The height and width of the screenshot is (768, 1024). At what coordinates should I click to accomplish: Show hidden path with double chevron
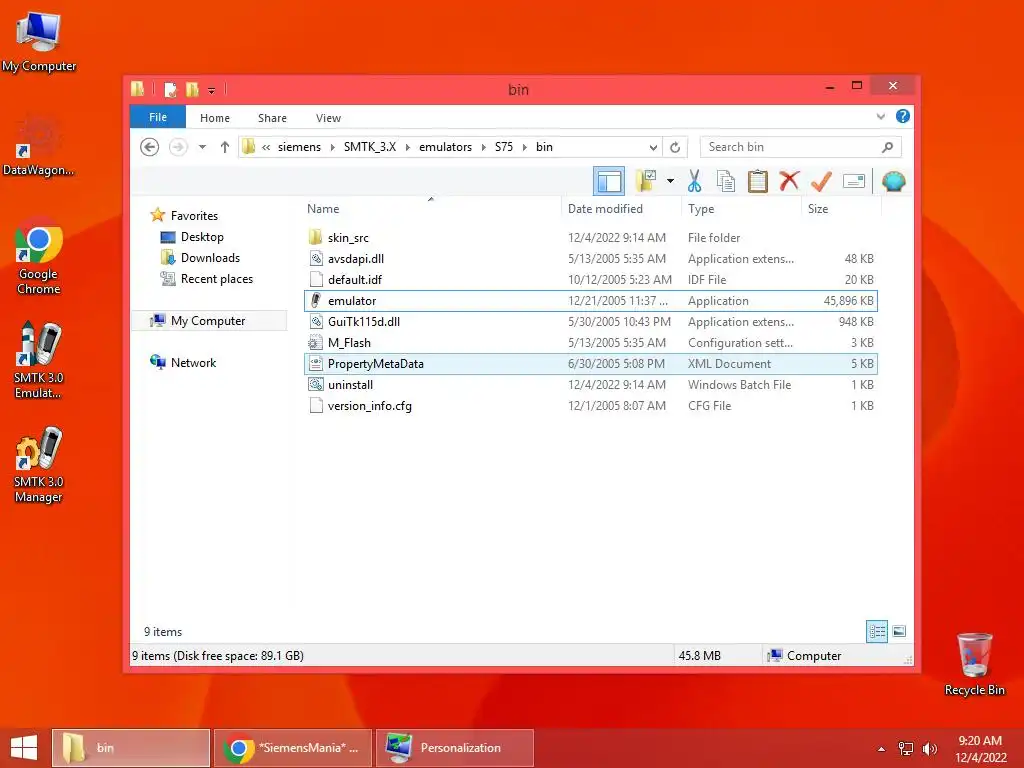coord(266,147)
